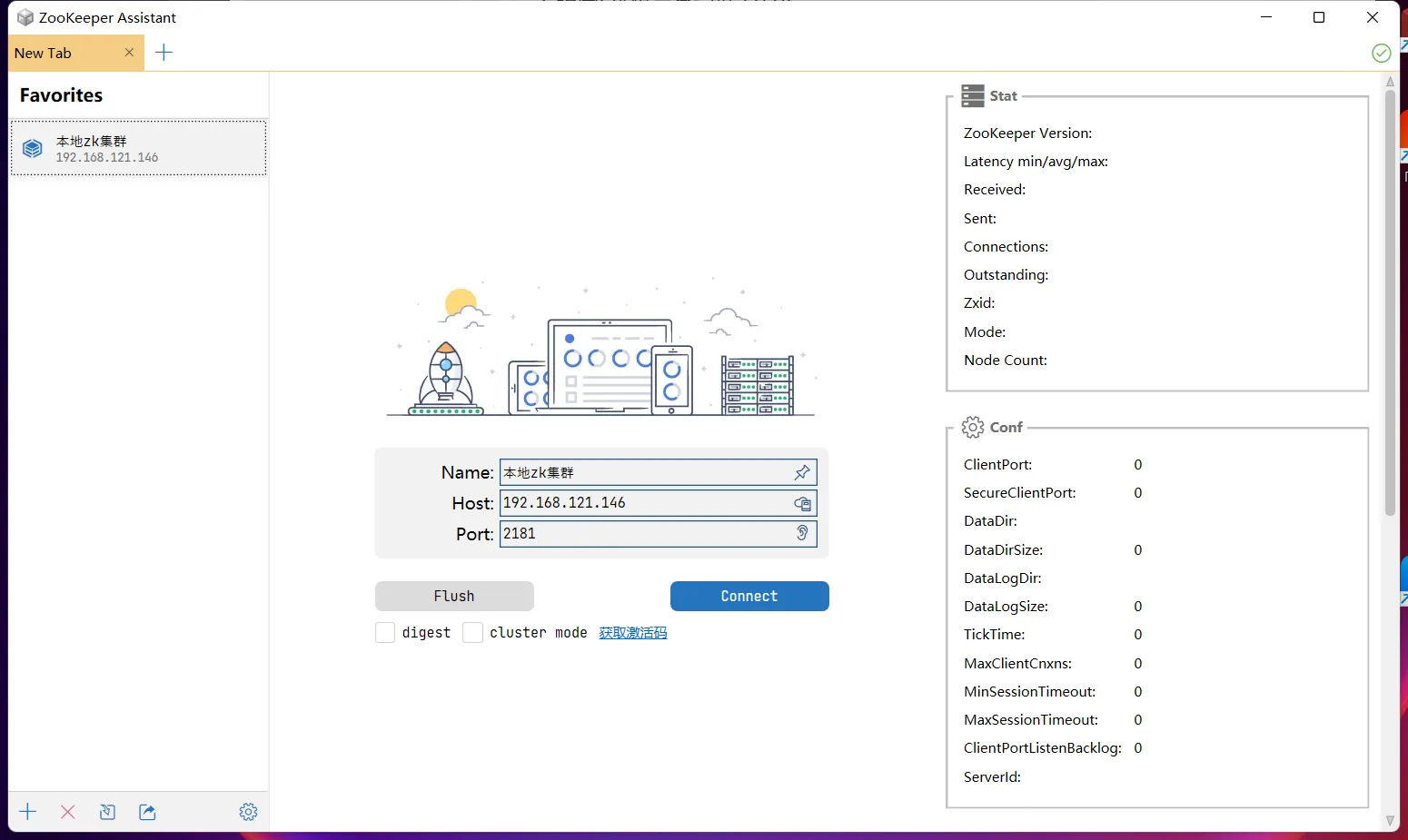Click into the Host input field
The width and height of the screenshot is (1408, 840).
click(658, 503)
